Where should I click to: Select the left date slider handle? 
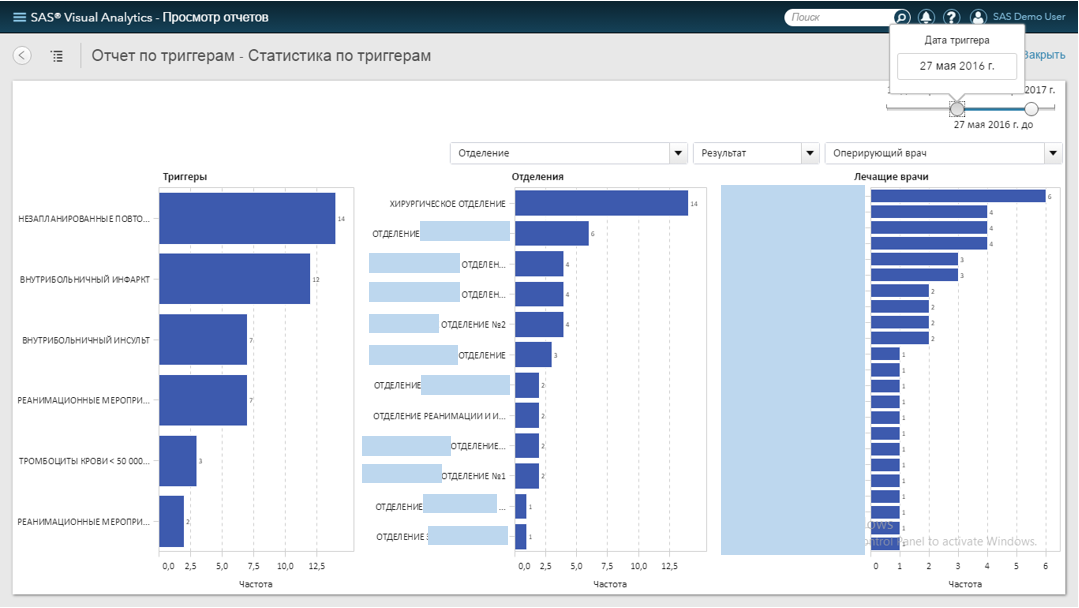pos(957,109)
